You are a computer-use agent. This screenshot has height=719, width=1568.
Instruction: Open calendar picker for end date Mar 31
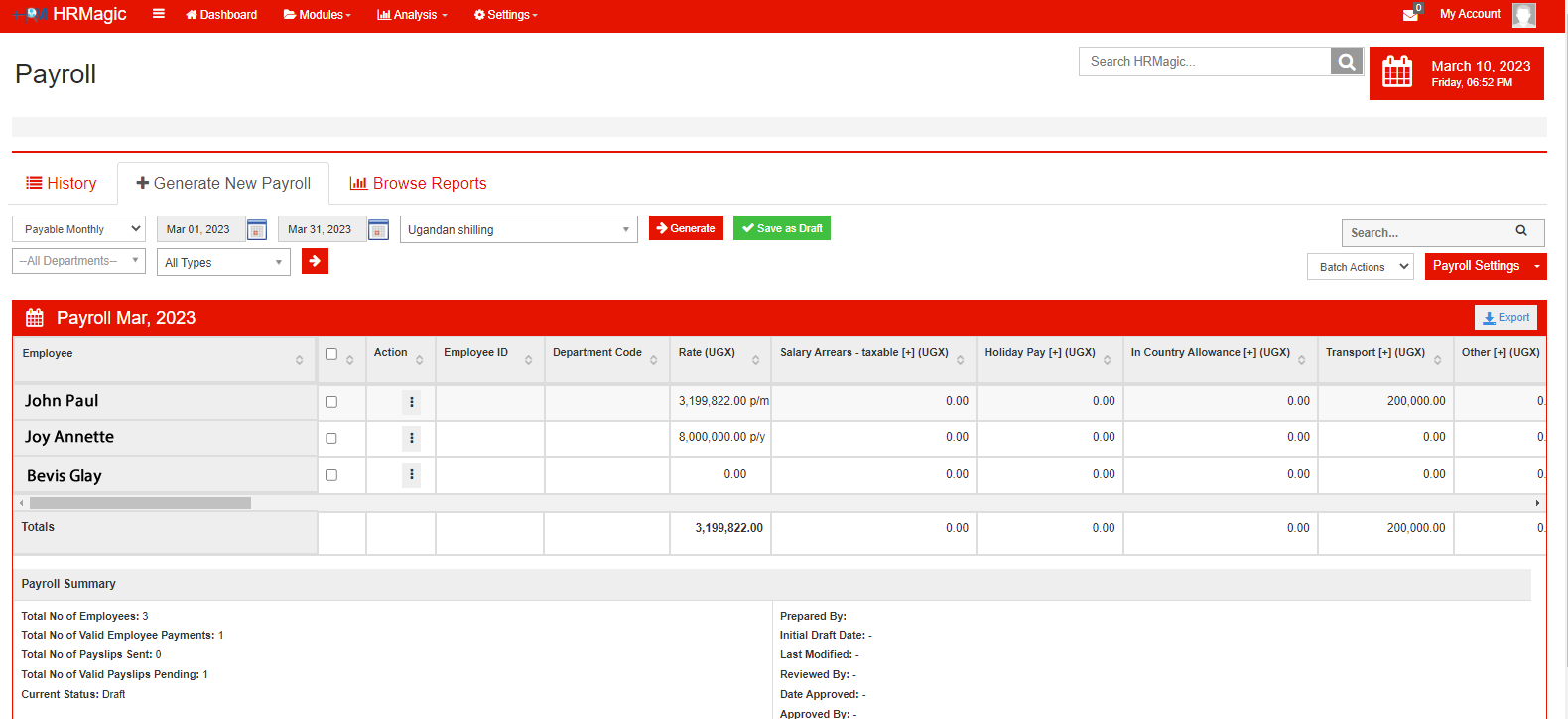[378, 230]
